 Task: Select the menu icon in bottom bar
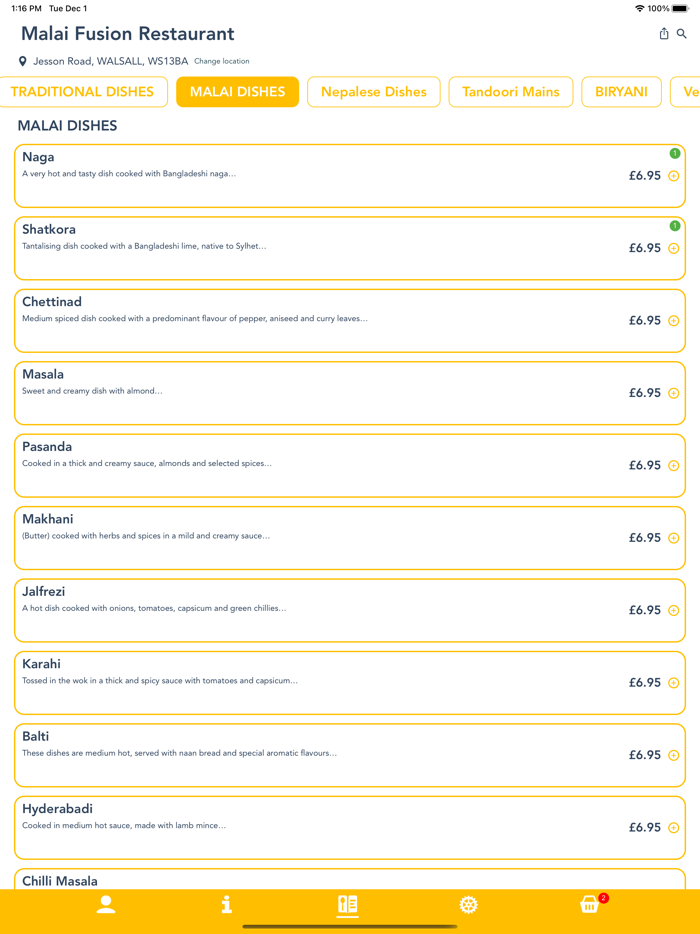point(348,905)
